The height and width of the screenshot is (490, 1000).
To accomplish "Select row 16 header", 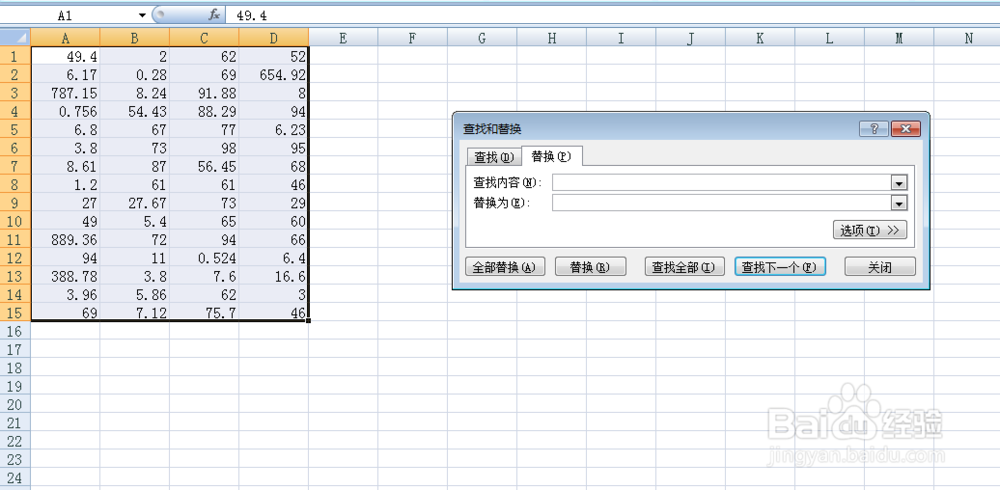I will click(15, 331).
